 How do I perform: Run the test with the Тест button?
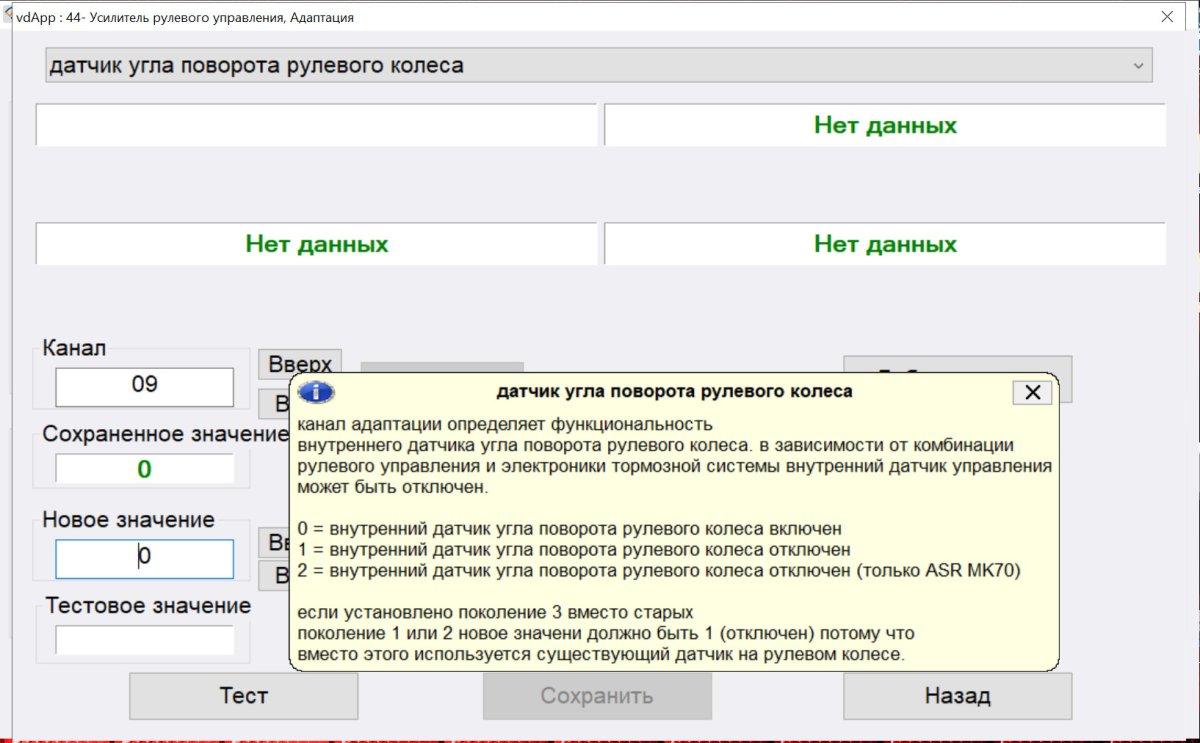243,695
